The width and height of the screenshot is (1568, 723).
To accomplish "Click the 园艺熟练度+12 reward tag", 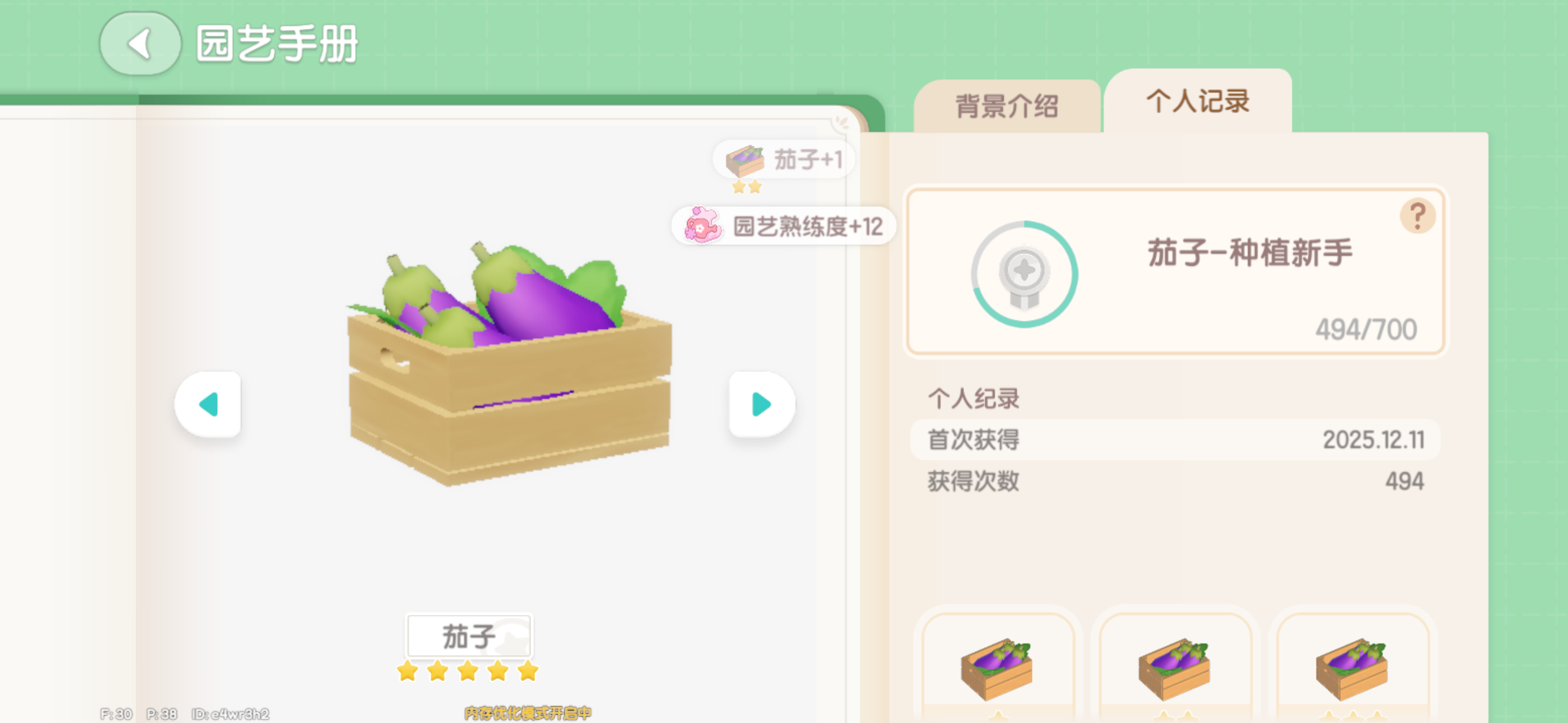I will tap(783, 226).
